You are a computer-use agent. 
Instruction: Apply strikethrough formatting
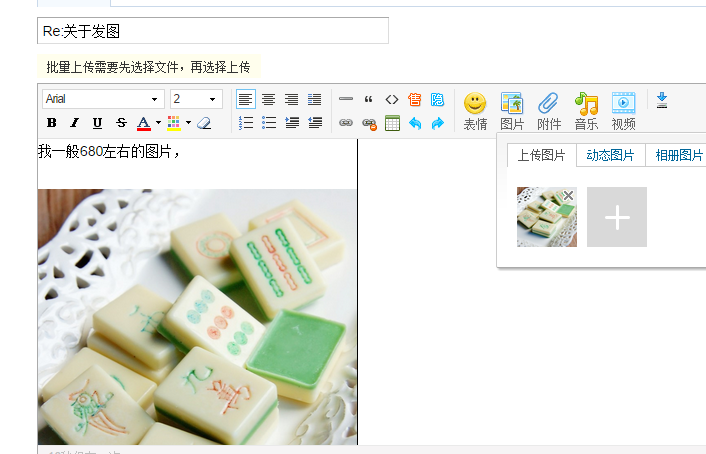[x=121, y=123]
